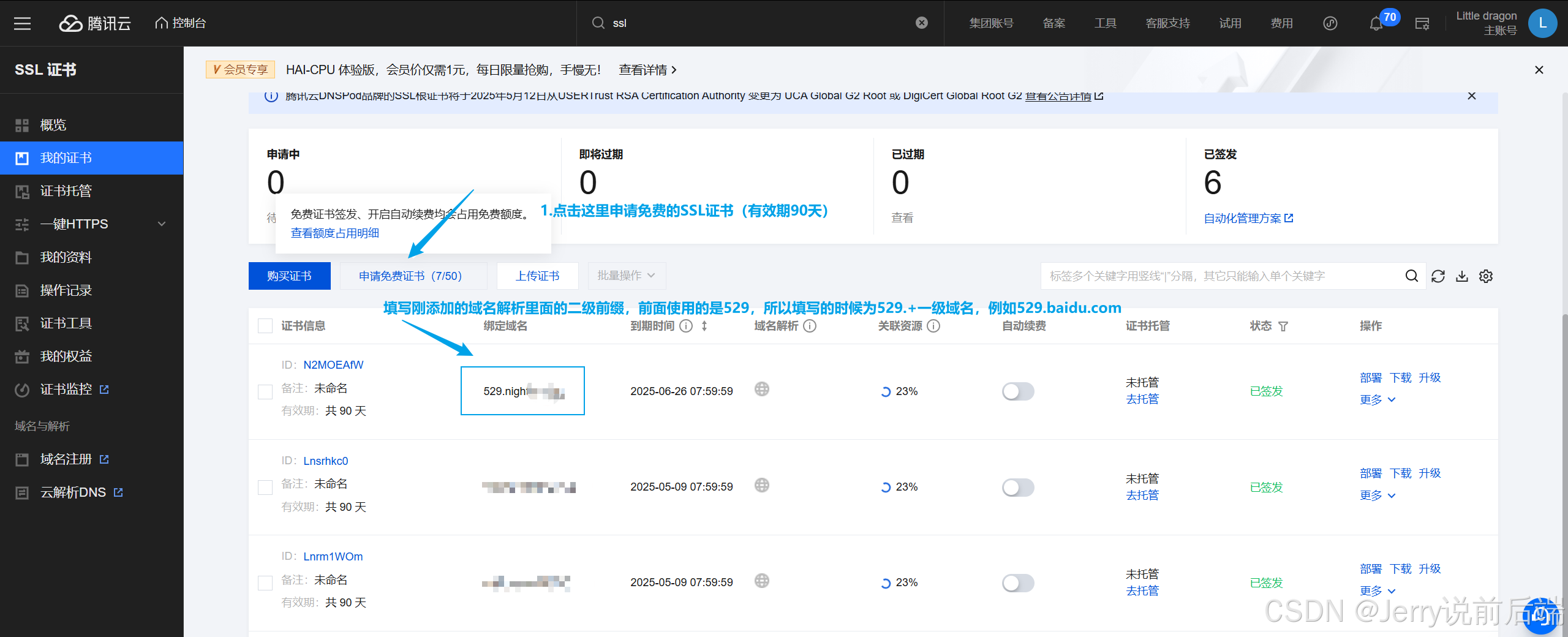1568x637 pixels.
Task: Click the 23% resource progress for N2MOEAfW
Action: point(899,391)
